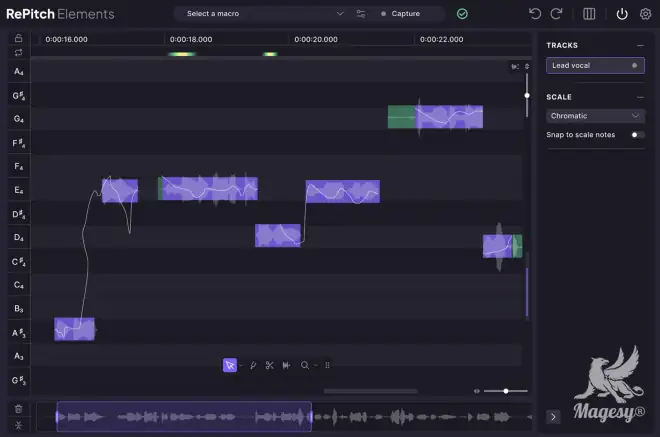660x437 pixels.
Task: Click the E4 piano key label
Action: coord(19,190)
